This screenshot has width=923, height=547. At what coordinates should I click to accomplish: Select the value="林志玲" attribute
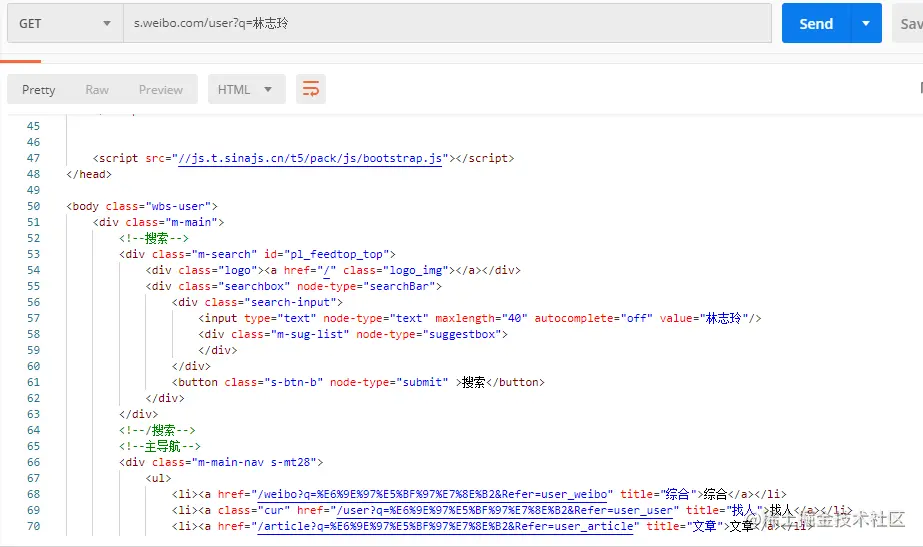pyautogui.click(x=704, y=318)
